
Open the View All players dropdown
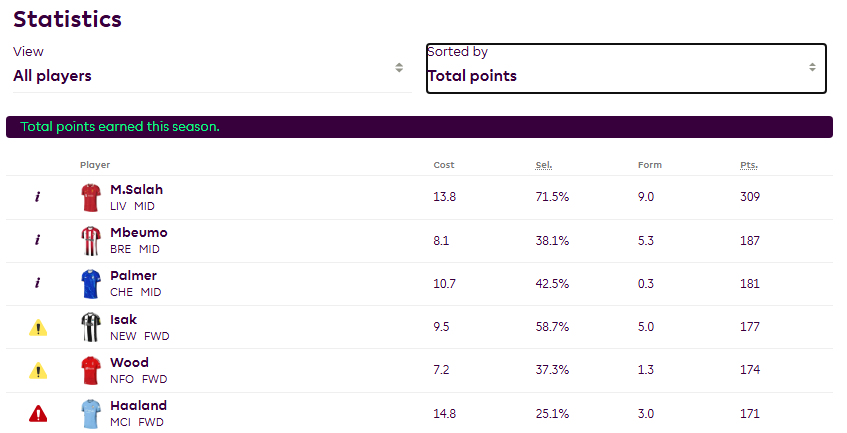210,67
